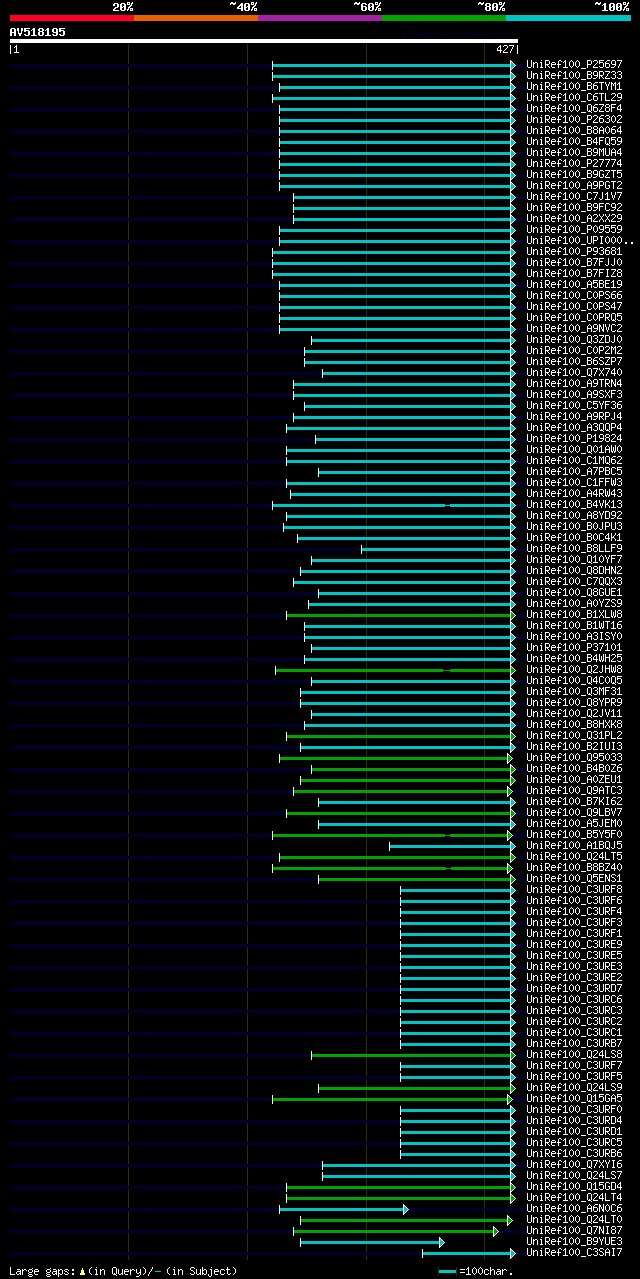Viewport: 640px width, 1279px height.
Task: Select label UniRef100_Q31PL2
Action: 574,735
